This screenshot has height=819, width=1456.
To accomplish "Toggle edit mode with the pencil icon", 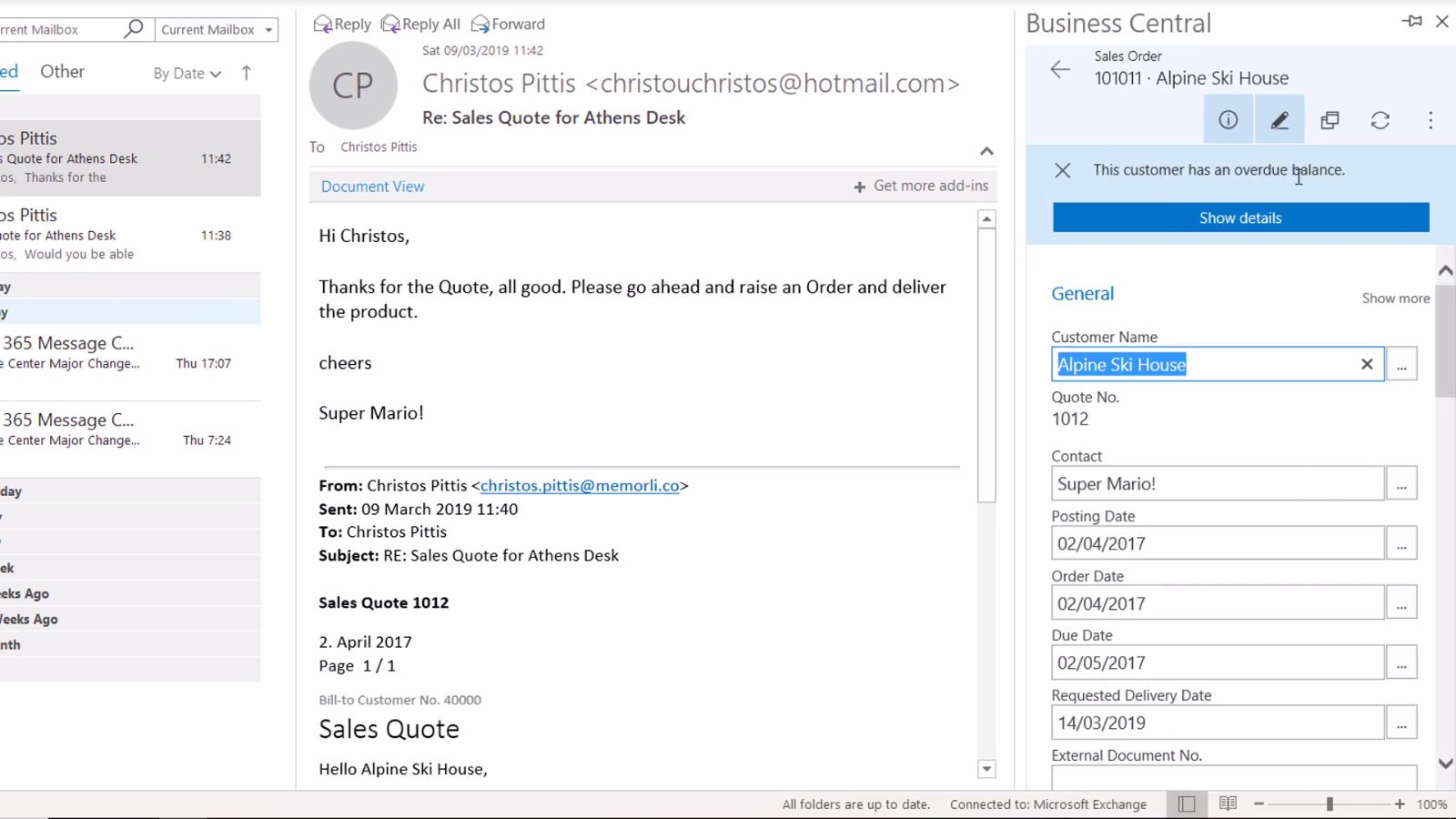I will [1279, 119].
